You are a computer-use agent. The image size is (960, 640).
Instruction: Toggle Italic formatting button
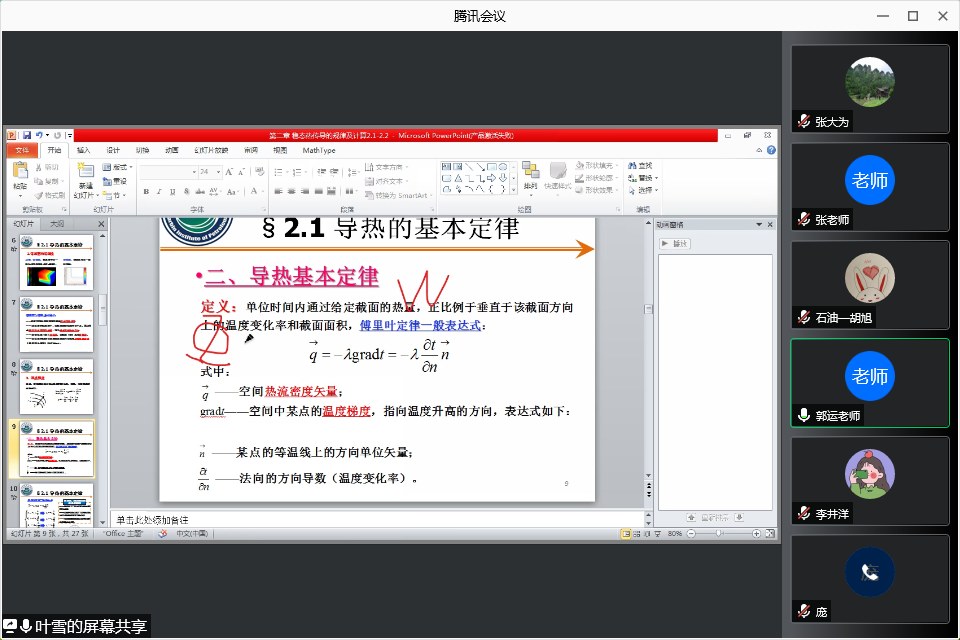click(x=159, y=191)
